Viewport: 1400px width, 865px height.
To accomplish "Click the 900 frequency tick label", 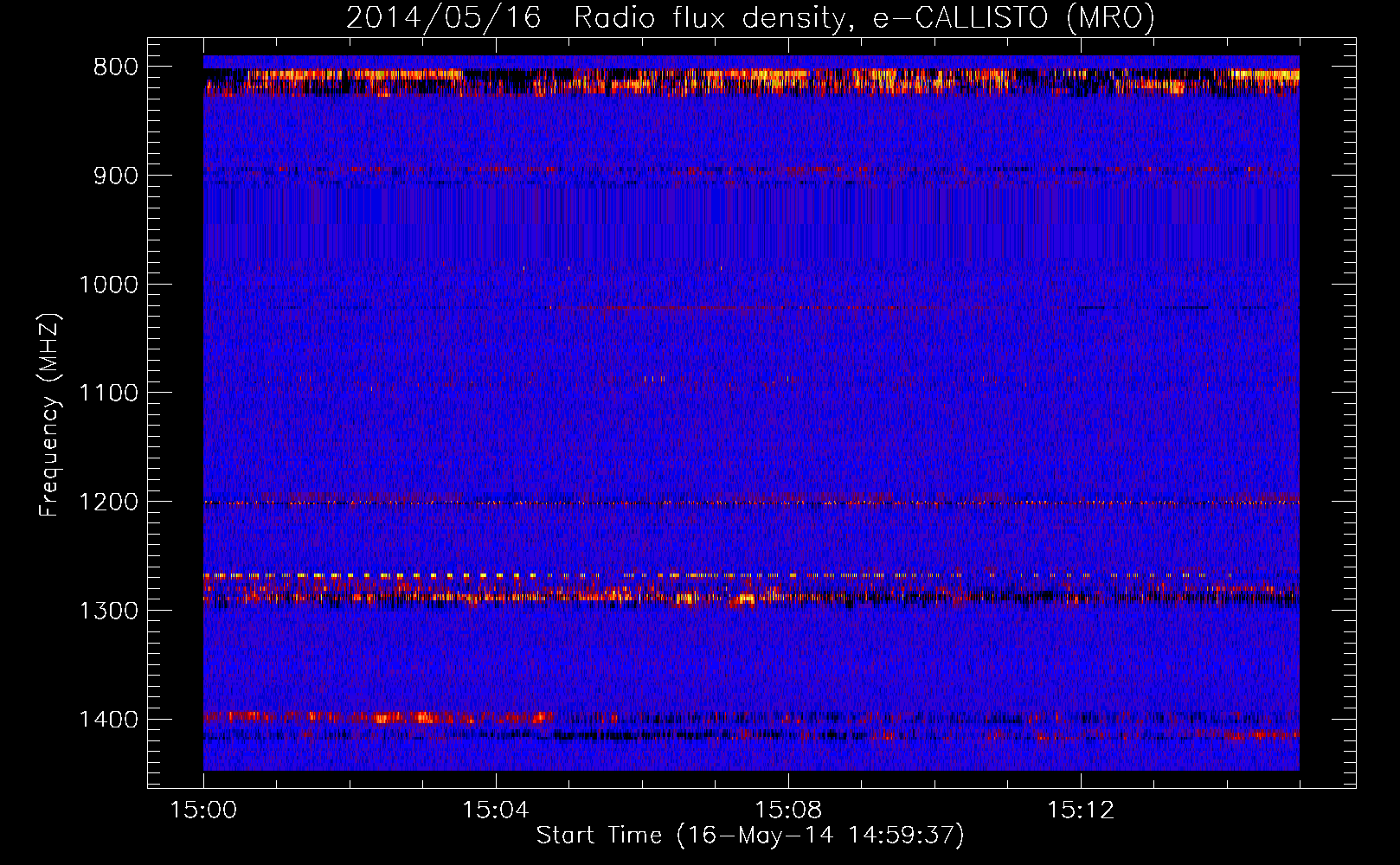I will 116,176.
